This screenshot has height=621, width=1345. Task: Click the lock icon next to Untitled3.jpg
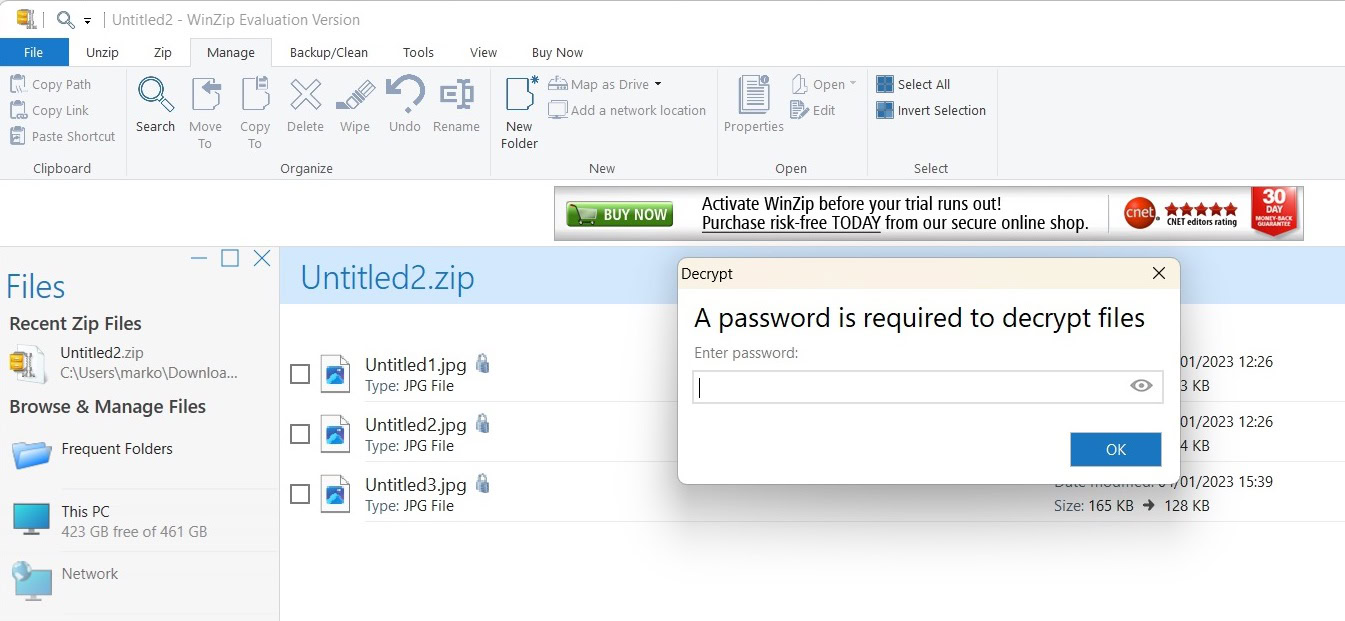click(483, 483)
